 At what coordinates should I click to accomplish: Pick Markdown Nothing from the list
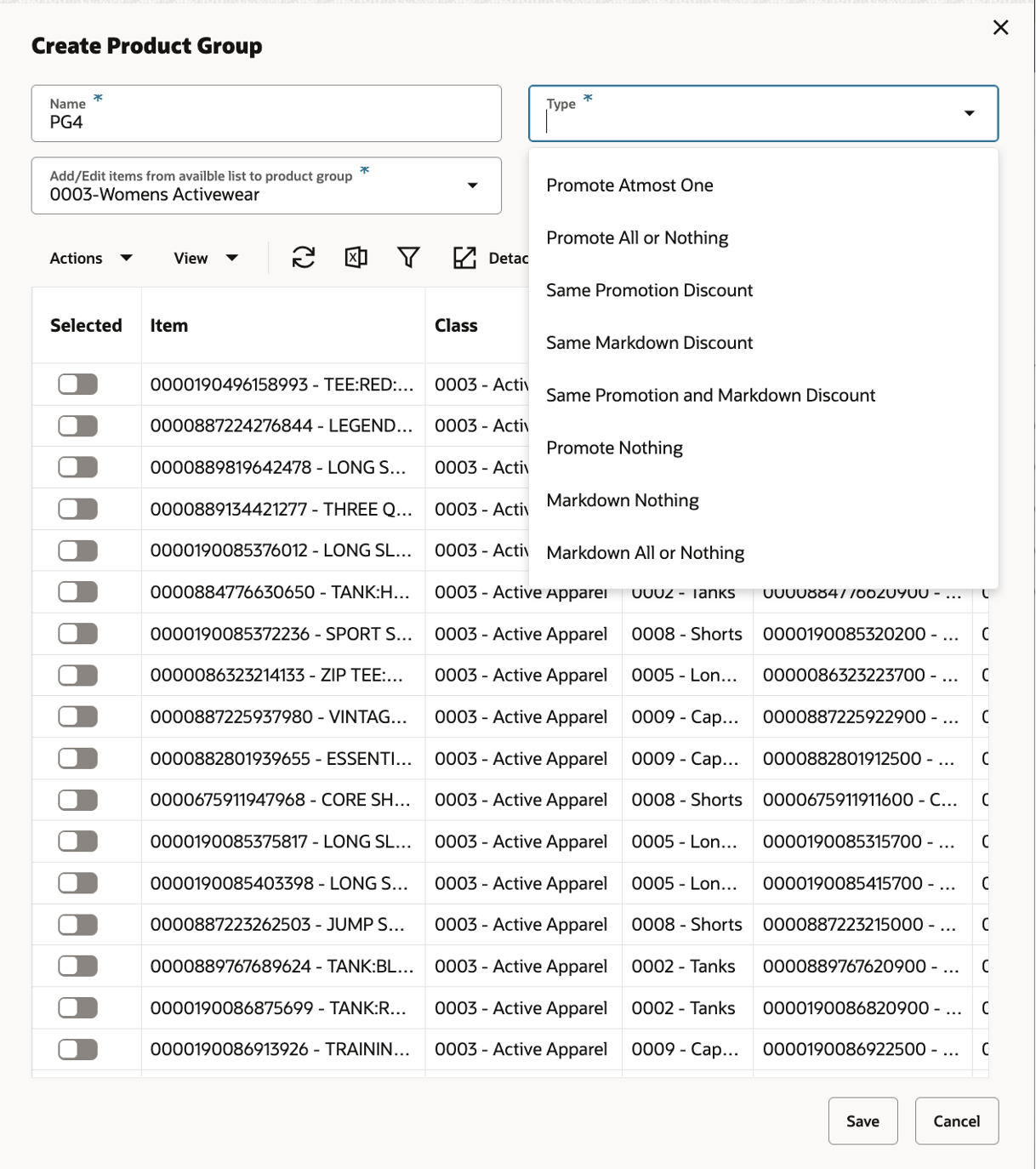[763, 500]
